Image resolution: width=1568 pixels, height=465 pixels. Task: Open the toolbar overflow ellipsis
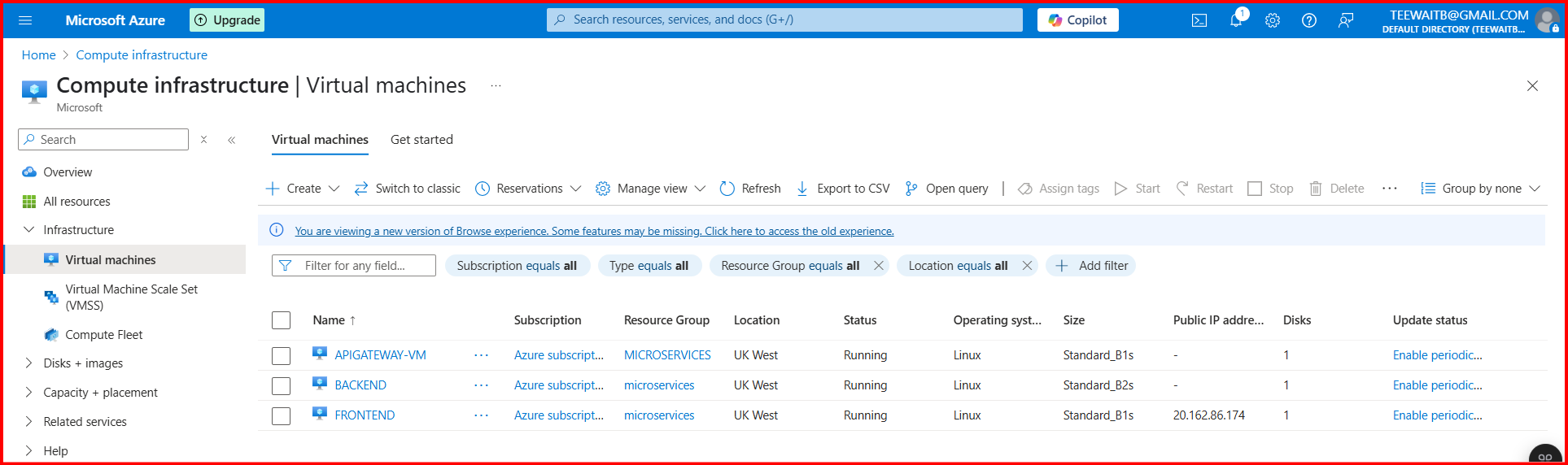[x=1390, y=189]
